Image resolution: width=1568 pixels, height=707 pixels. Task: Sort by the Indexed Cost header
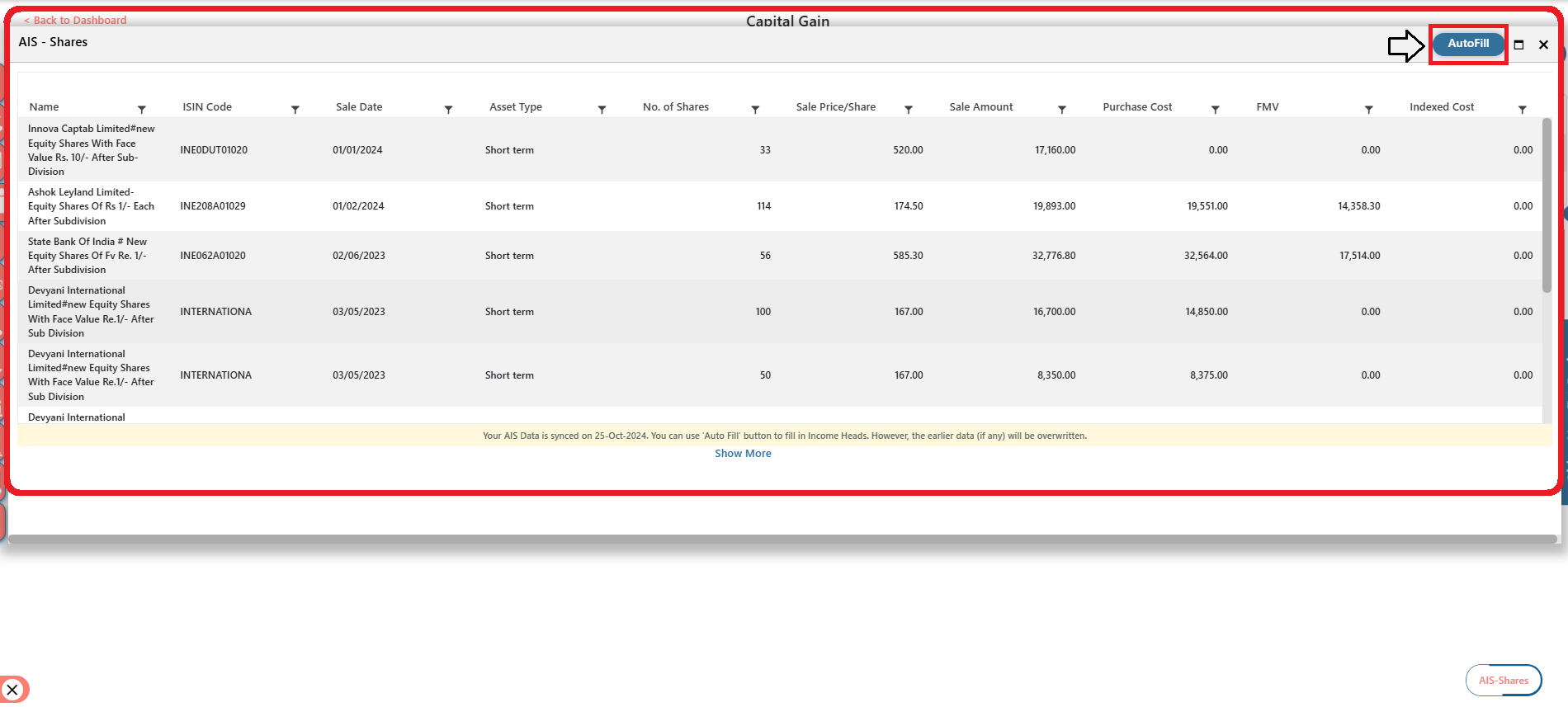[1442, 107]
